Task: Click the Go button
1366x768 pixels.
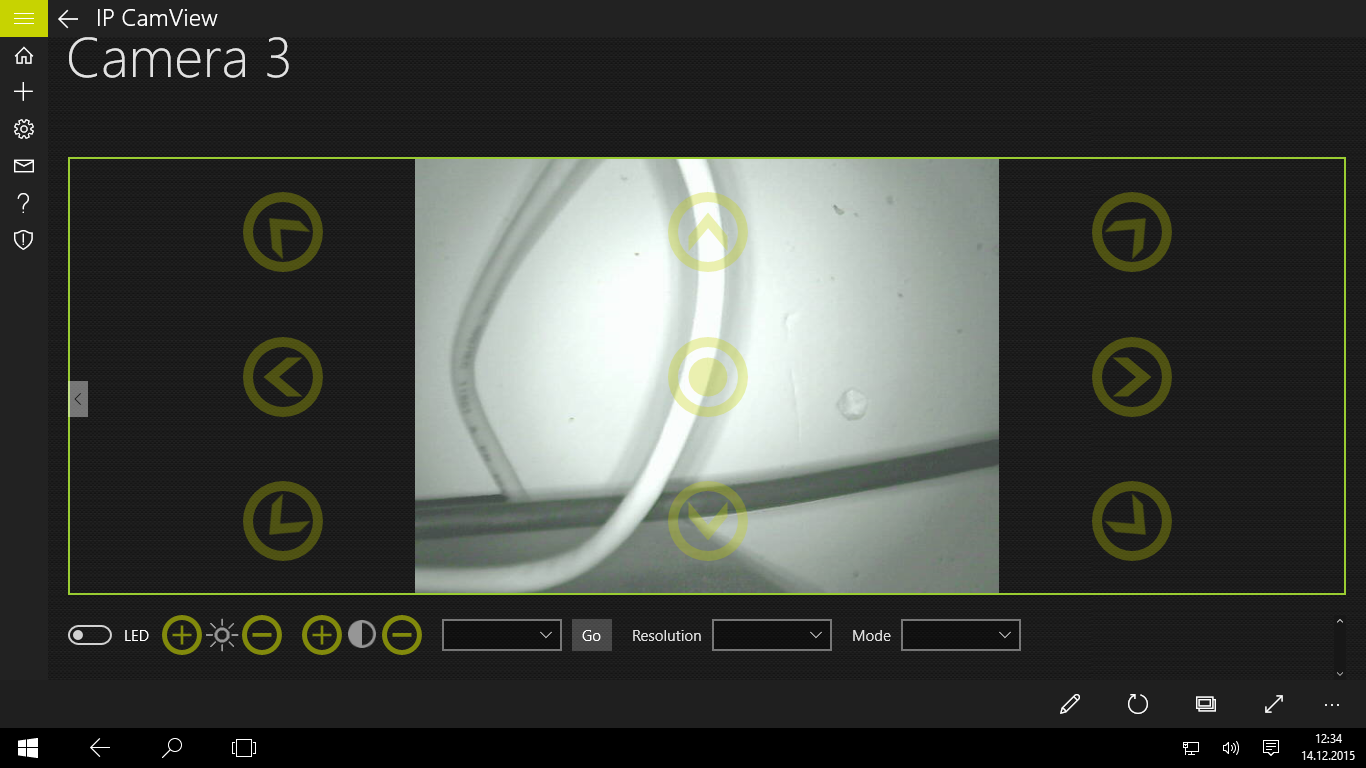Action: [591, 635]
